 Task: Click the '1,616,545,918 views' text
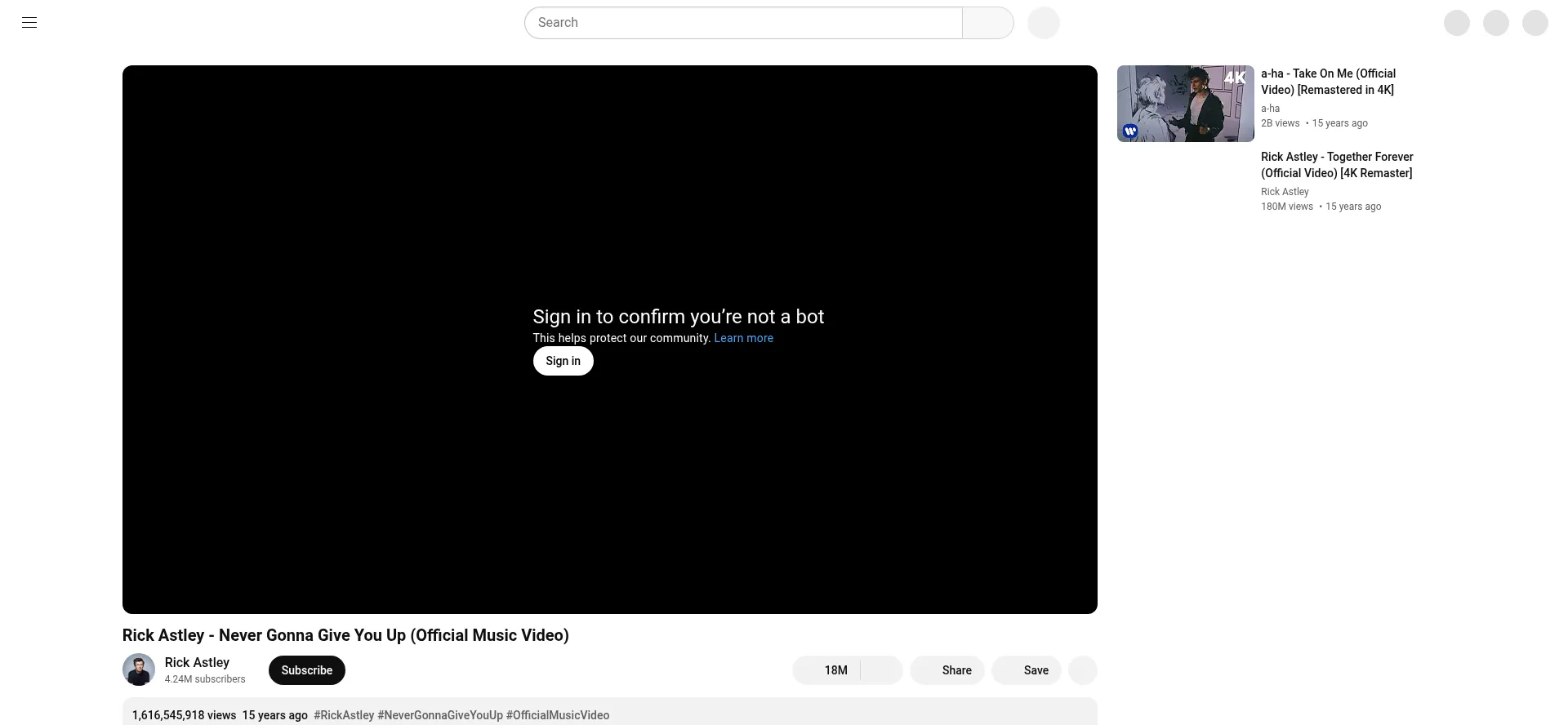click(184, 715)
